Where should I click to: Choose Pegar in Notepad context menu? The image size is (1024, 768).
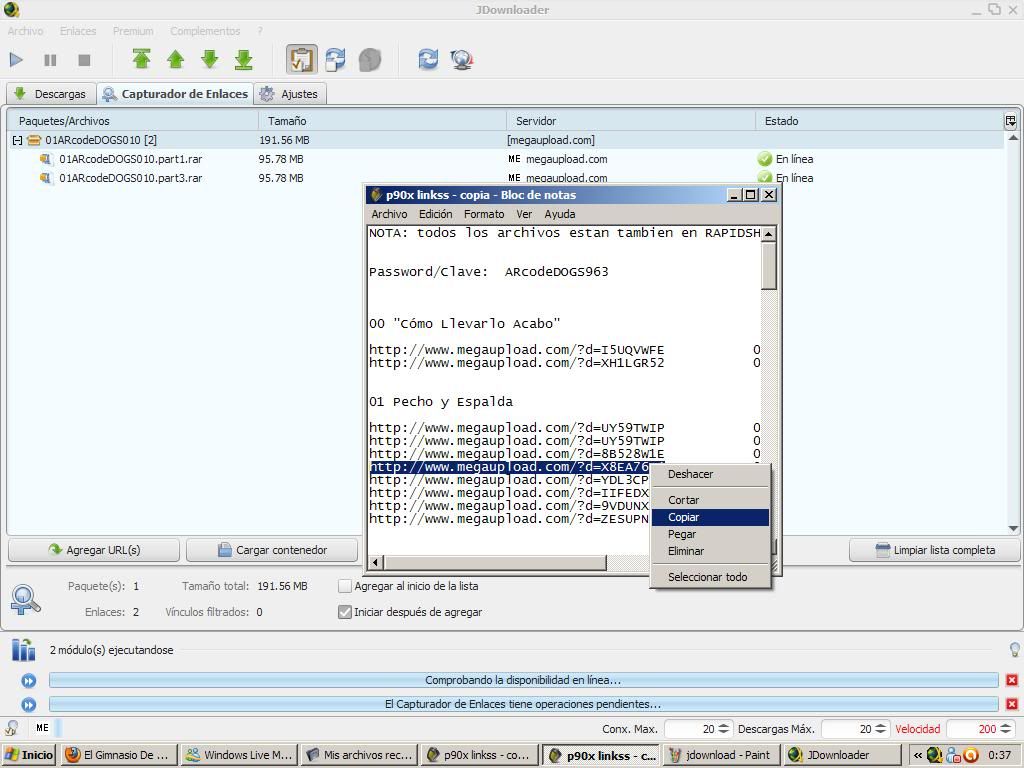coord(711,534)
